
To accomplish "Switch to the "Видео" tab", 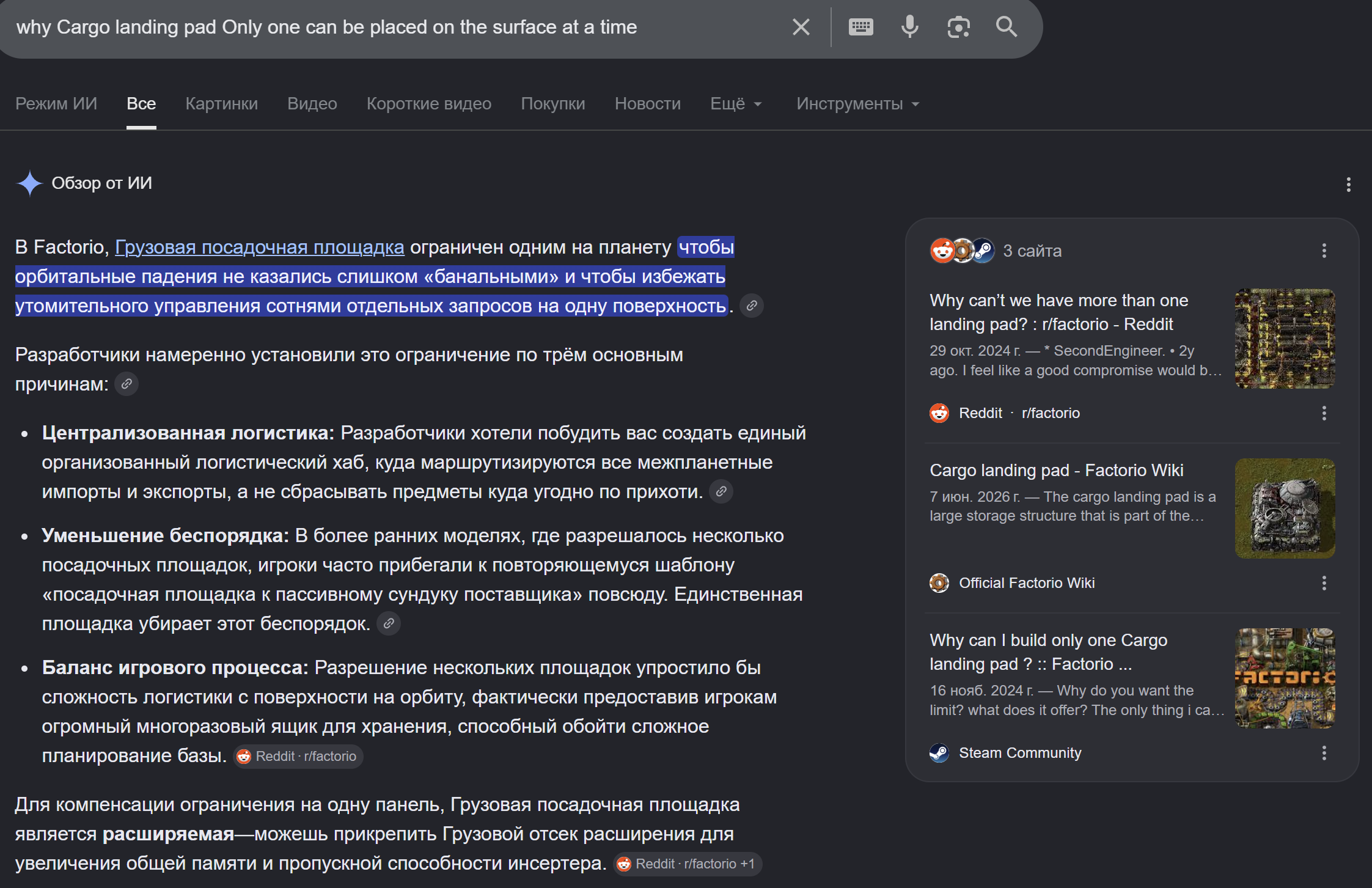I will 312,104.
